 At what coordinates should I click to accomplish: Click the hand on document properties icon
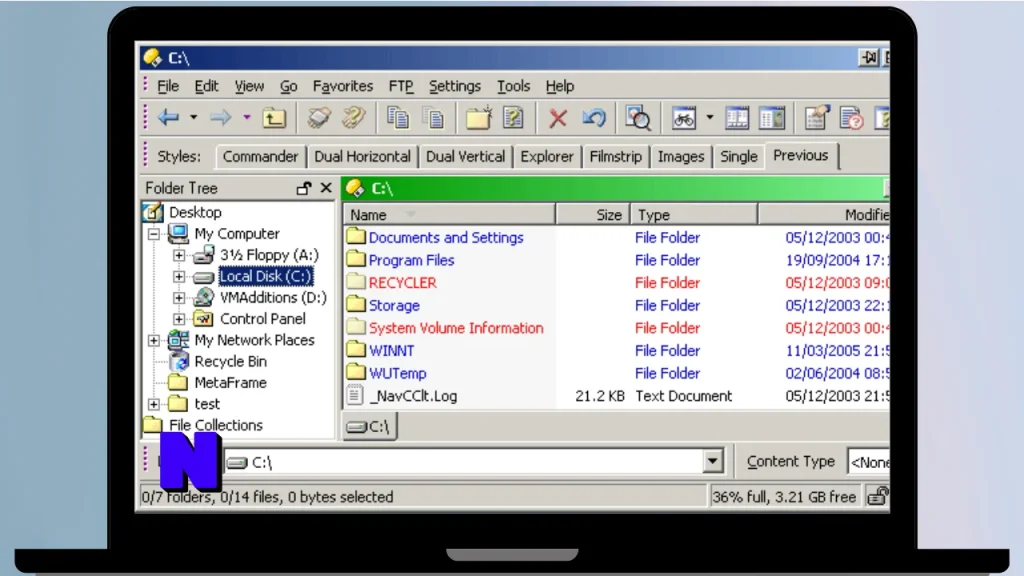point(816,118)
